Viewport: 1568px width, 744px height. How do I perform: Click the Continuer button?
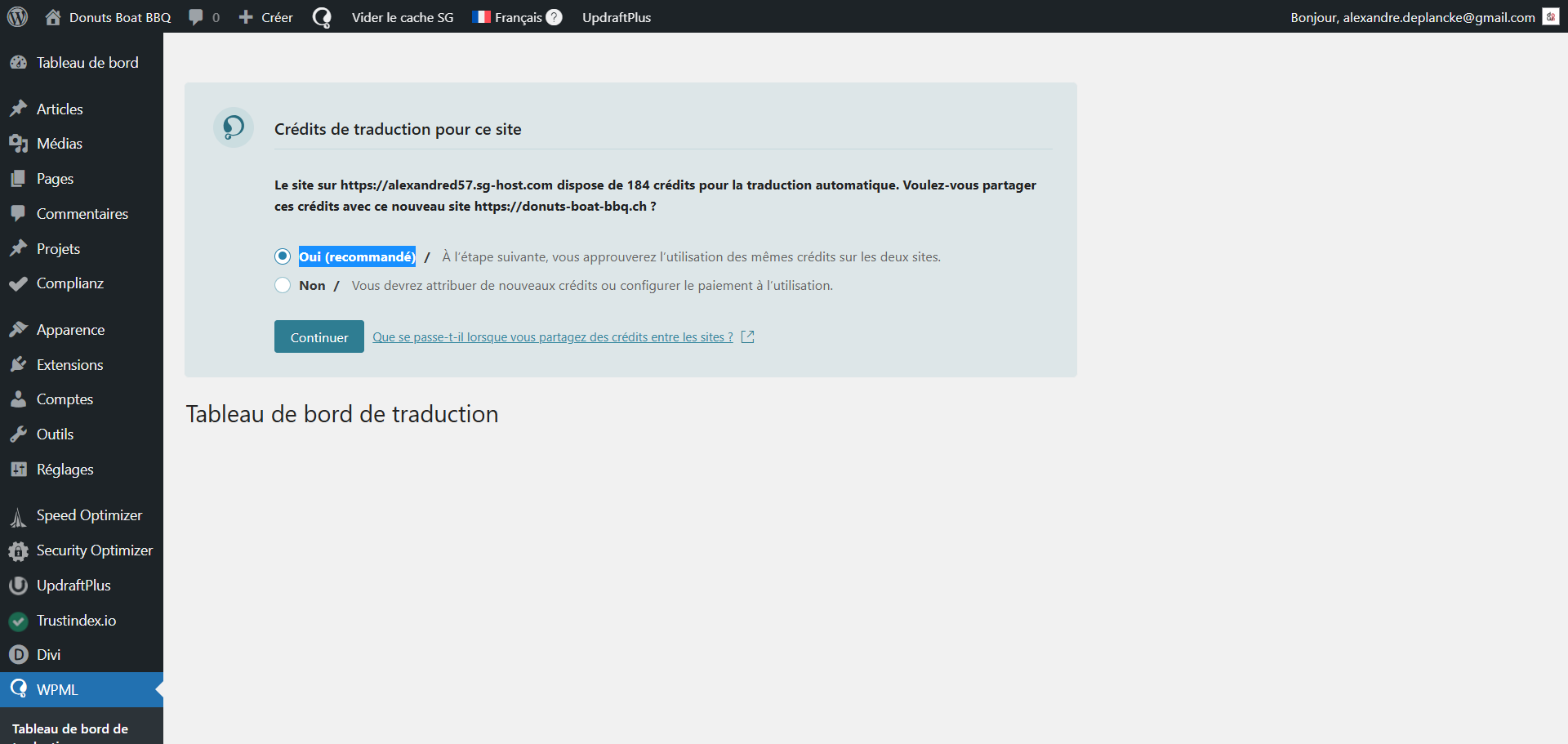point(319,336)
